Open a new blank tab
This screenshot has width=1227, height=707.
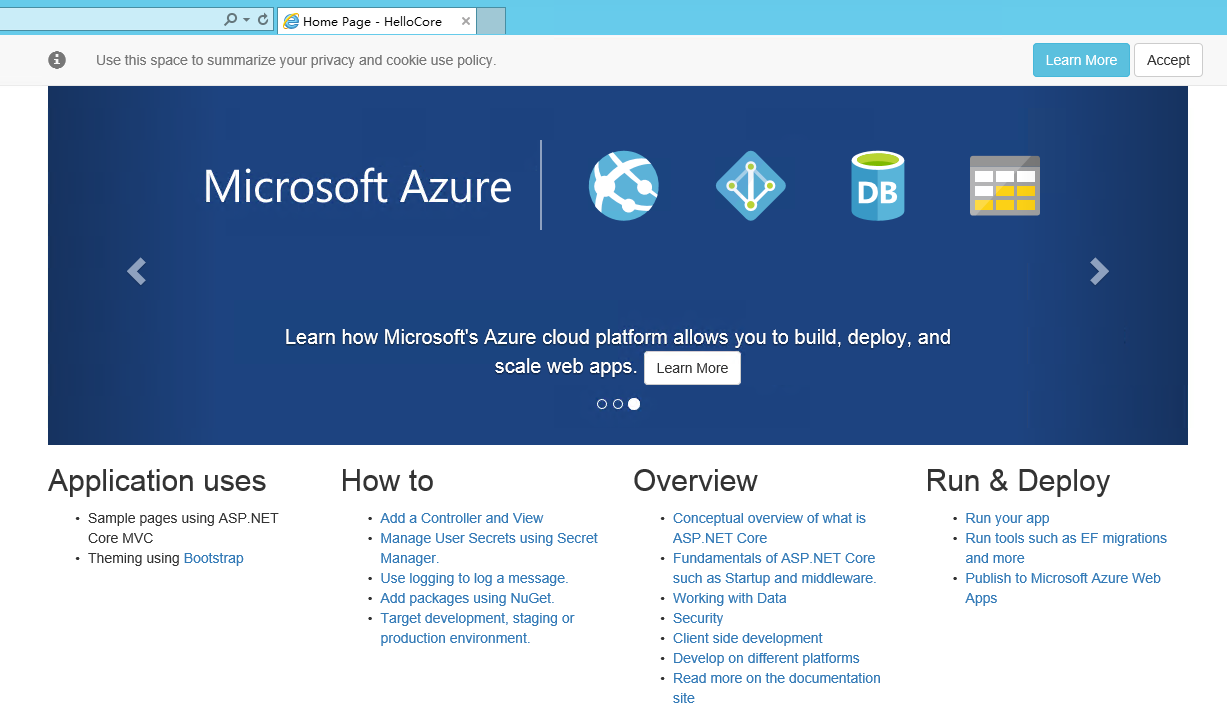pos(491,21)
